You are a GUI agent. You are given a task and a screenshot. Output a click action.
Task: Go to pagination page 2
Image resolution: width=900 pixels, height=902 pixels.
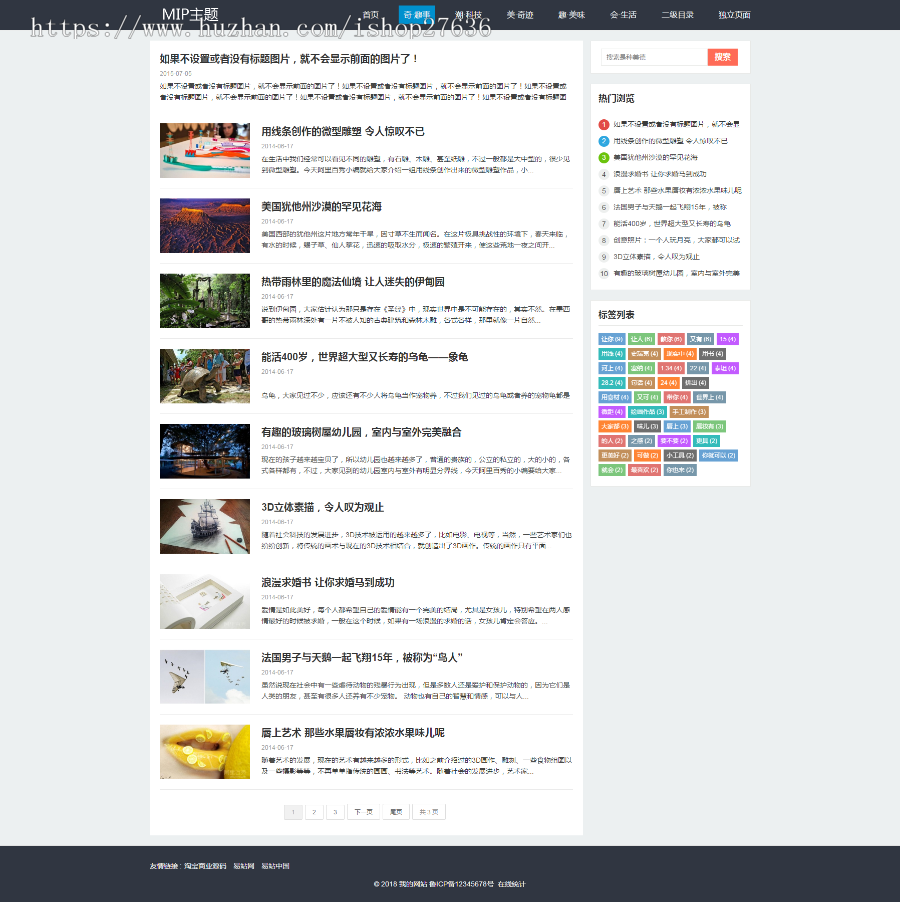tap(314, 812)
